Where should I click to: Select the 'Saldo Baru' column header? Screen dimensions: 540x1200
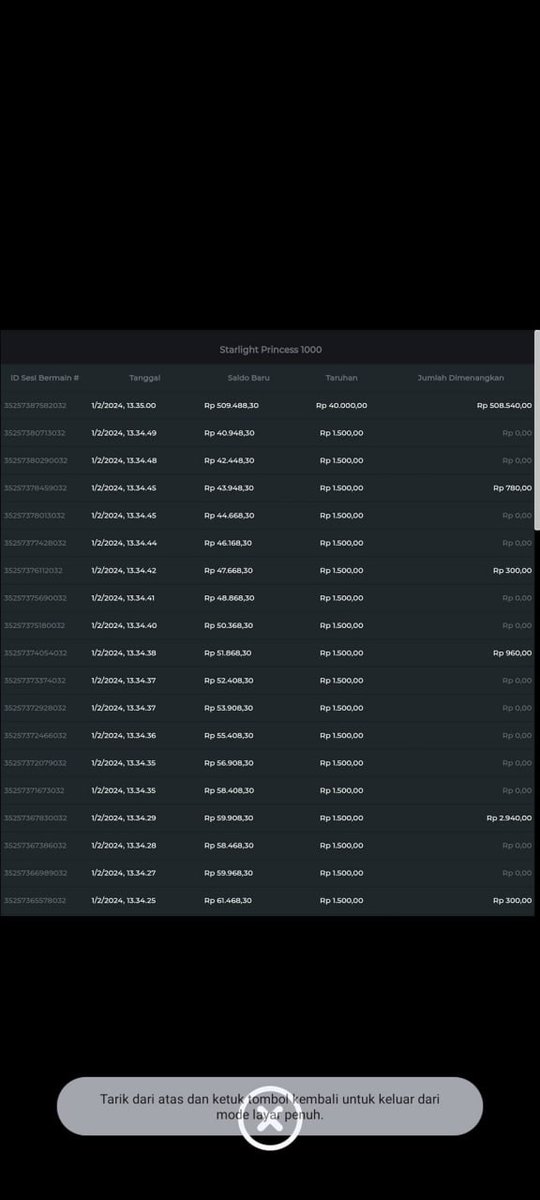click(x=249, y=378)
